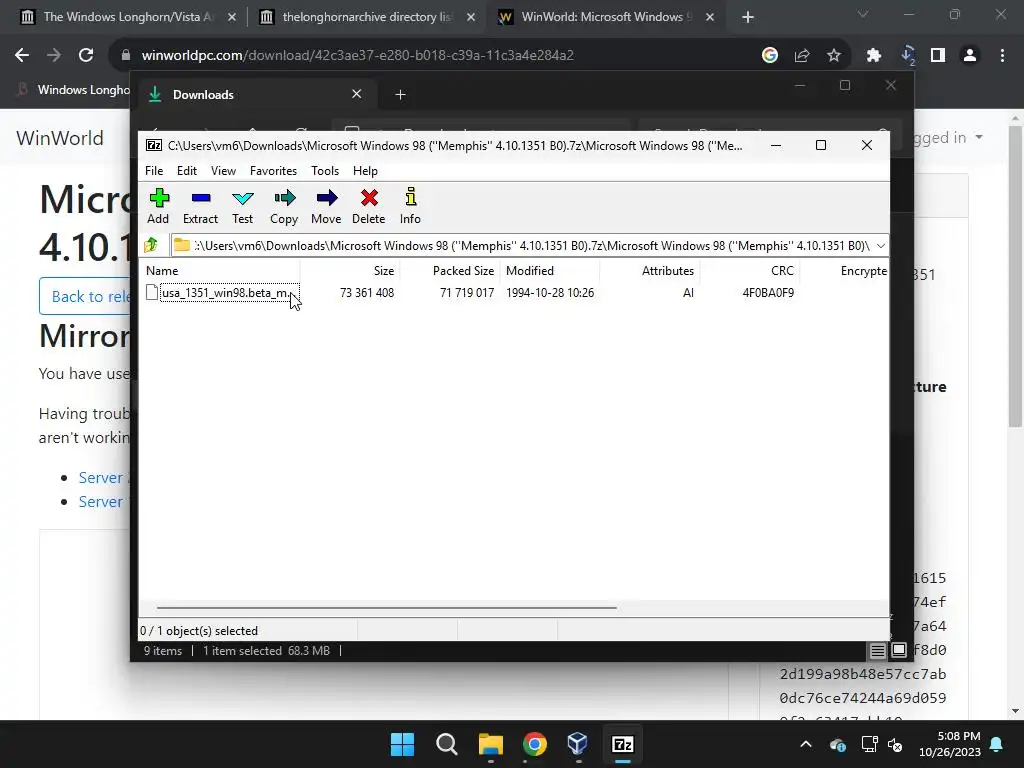
Task: Open the Edit menu
Action: coord(187,170)
